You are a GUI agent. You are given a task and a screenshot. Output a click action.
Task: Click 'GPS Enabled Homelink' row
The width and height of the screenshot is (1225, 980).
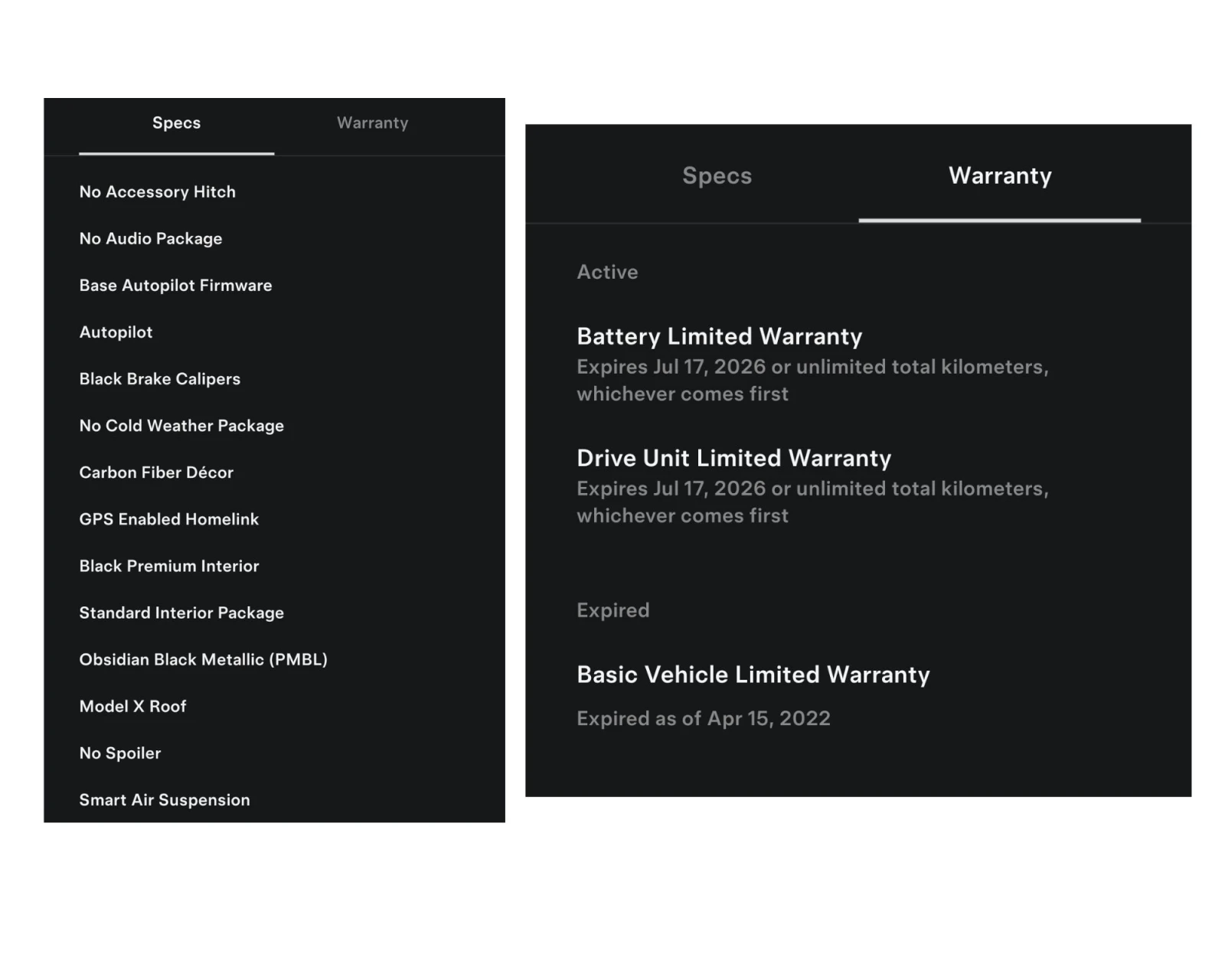coord(169,519)
